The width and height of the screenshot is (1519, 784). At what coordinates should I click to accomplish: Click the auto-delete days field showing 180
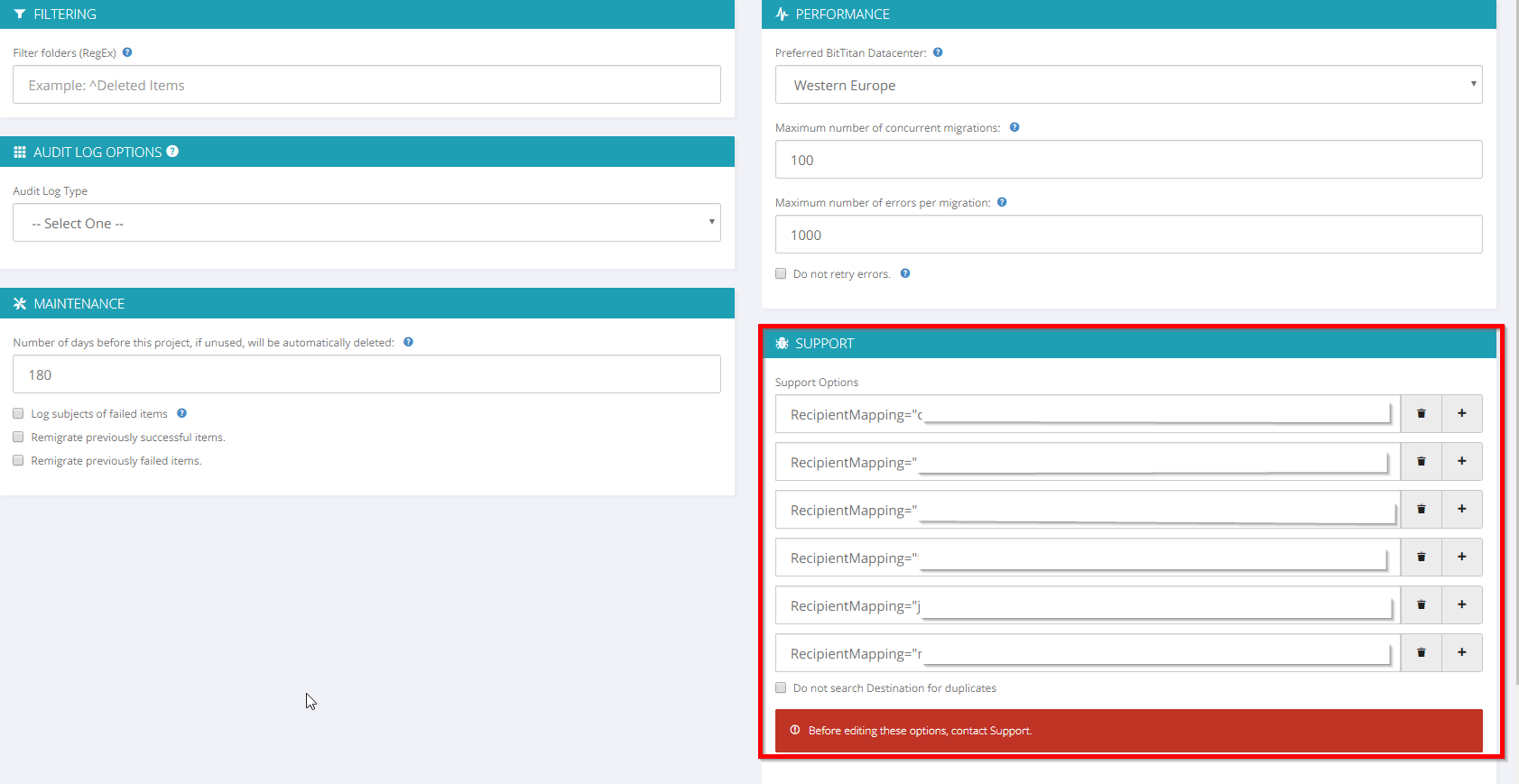click(366, 374)
